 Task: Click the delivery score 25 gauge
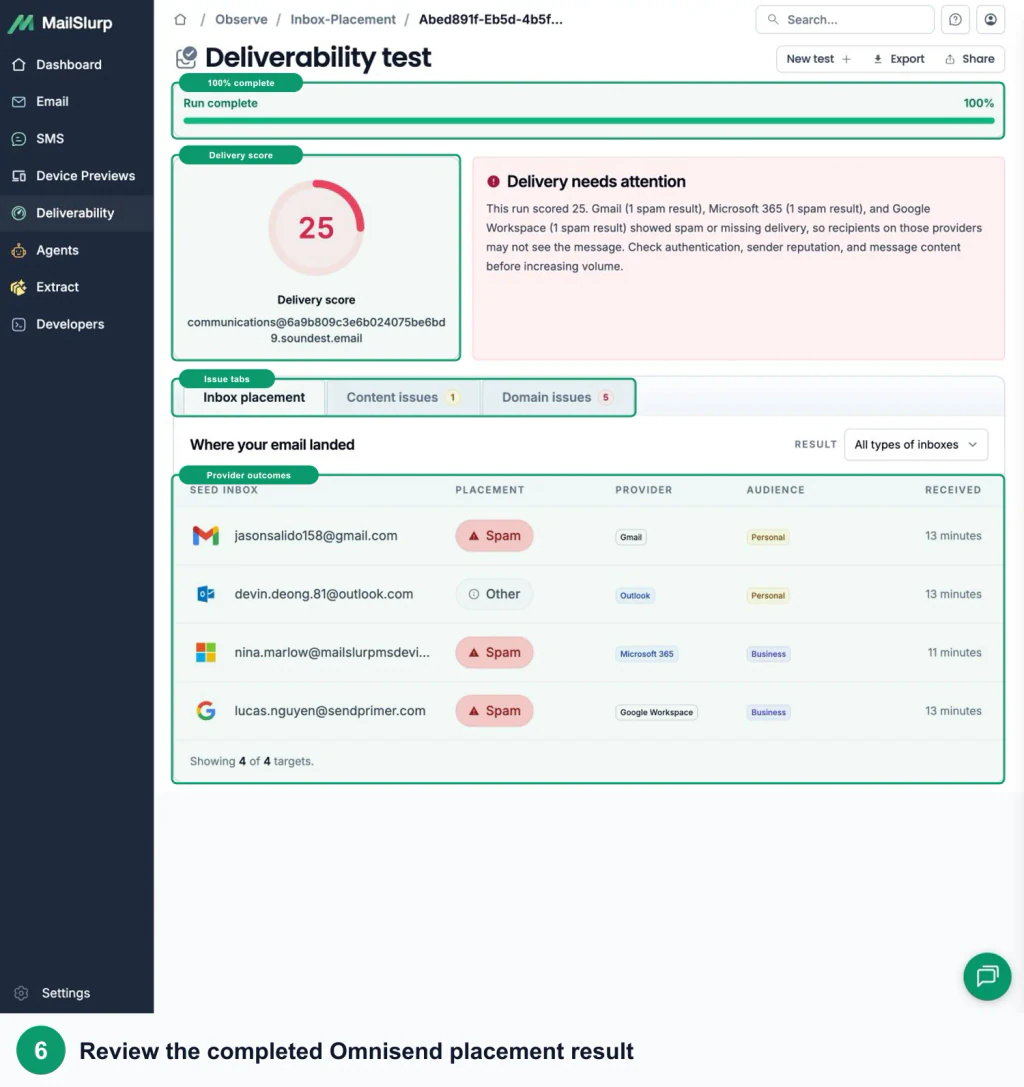click(x=316, y=228)
